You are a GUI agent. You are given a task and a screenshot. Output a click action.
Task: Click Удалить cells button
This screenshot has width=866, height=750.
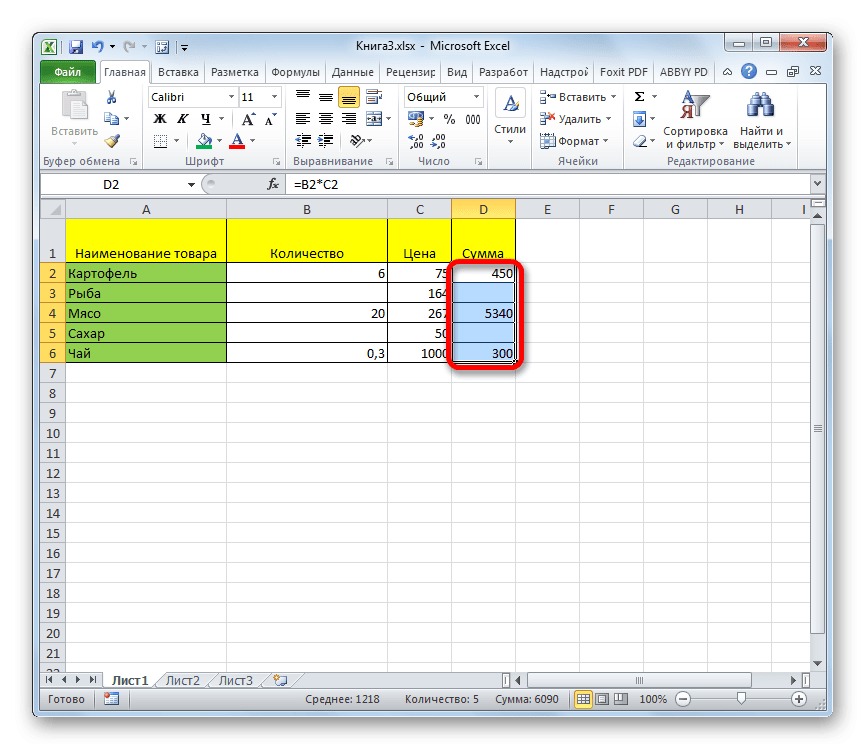click(x=575, y=119)
